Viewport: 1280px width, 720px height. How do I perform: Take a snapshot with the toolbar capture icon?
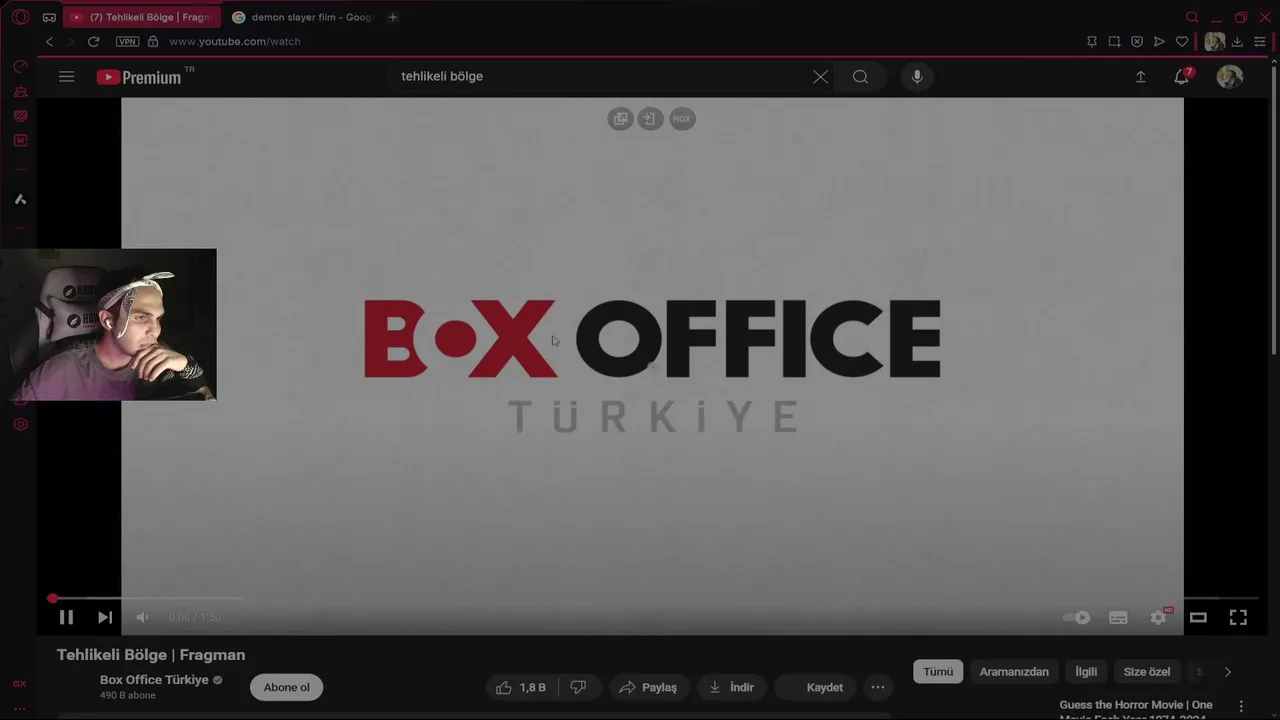pyautogui.click(x=1114, y=41)
